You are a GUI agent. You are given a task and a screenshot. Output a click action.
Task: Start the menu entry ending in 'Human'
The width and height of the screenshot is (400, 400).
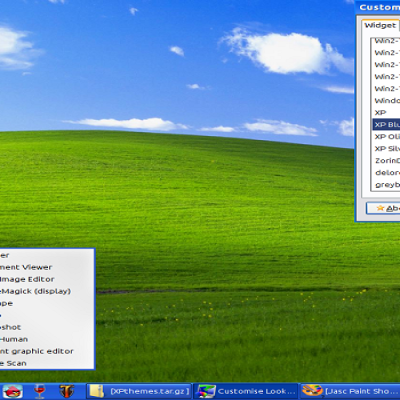47,339
